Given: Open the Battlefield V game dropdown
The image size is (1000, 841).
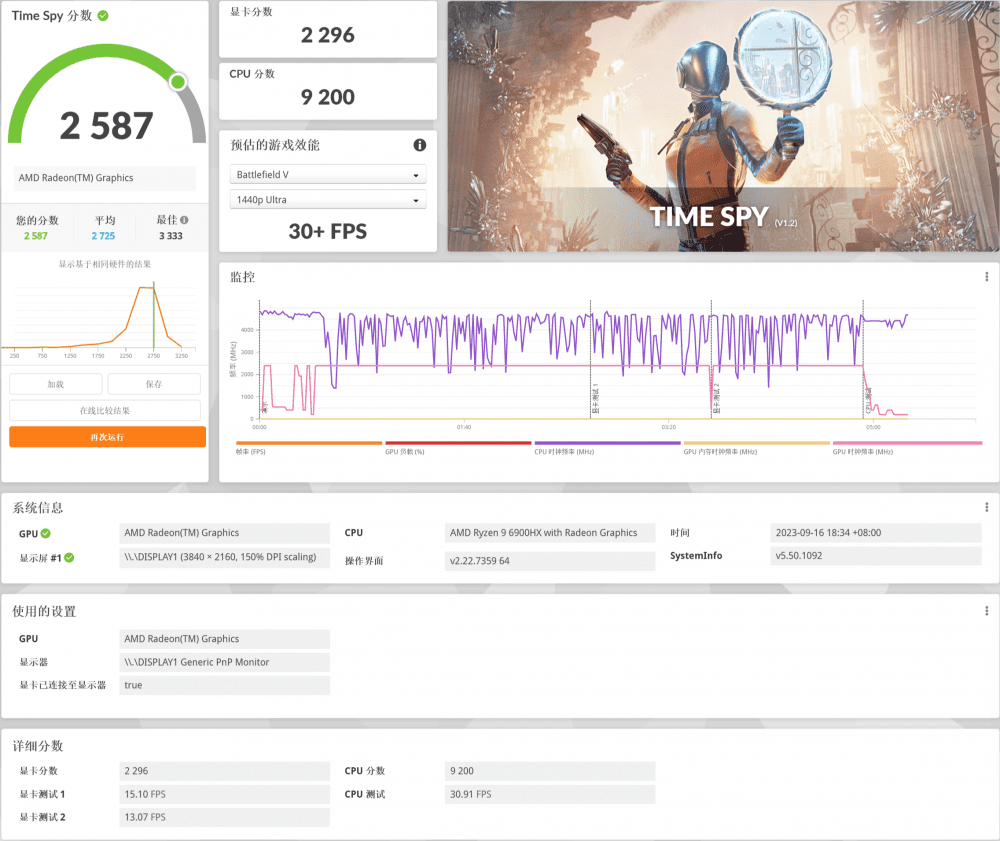Looking at the screenshot, I should (327, 175).
